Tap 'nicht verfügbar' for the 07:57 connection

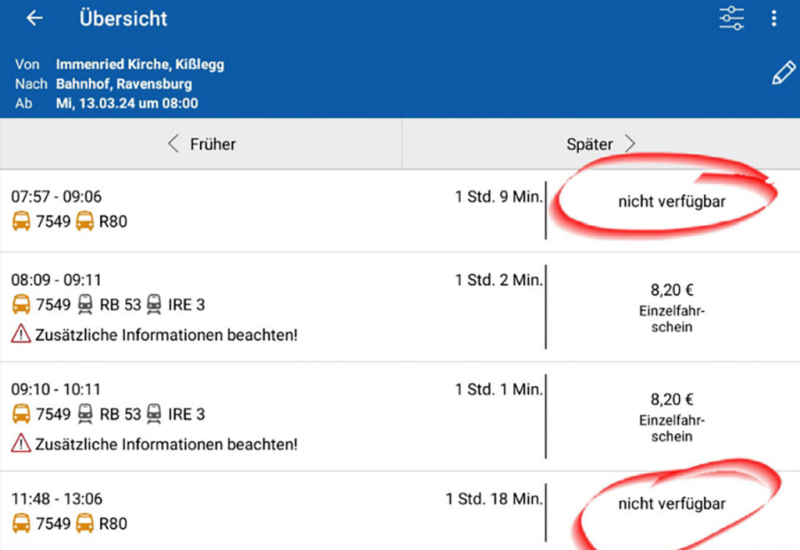click(x=671, y=202)
